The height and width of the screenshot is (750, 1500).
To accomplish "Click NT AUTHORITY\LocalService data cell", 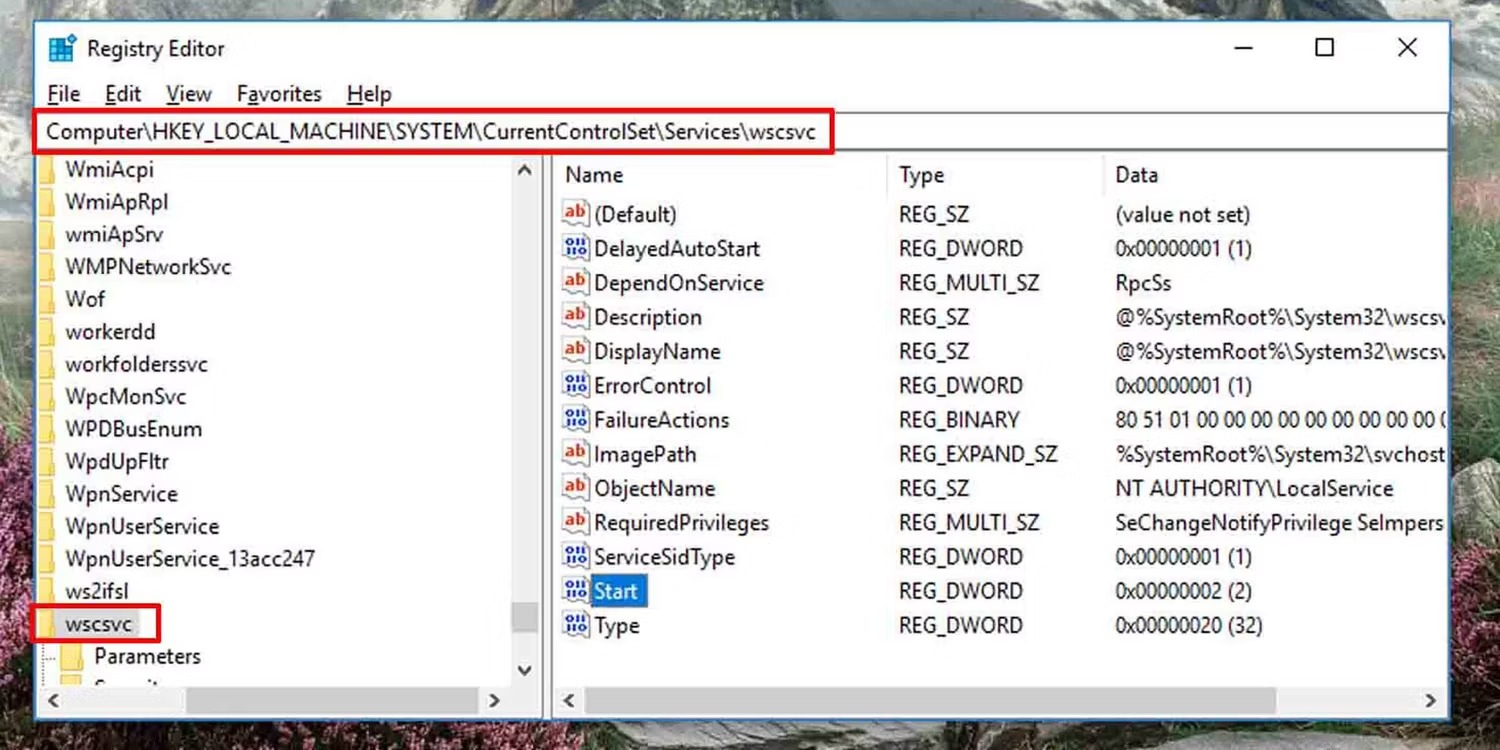I will (1254, 488).
